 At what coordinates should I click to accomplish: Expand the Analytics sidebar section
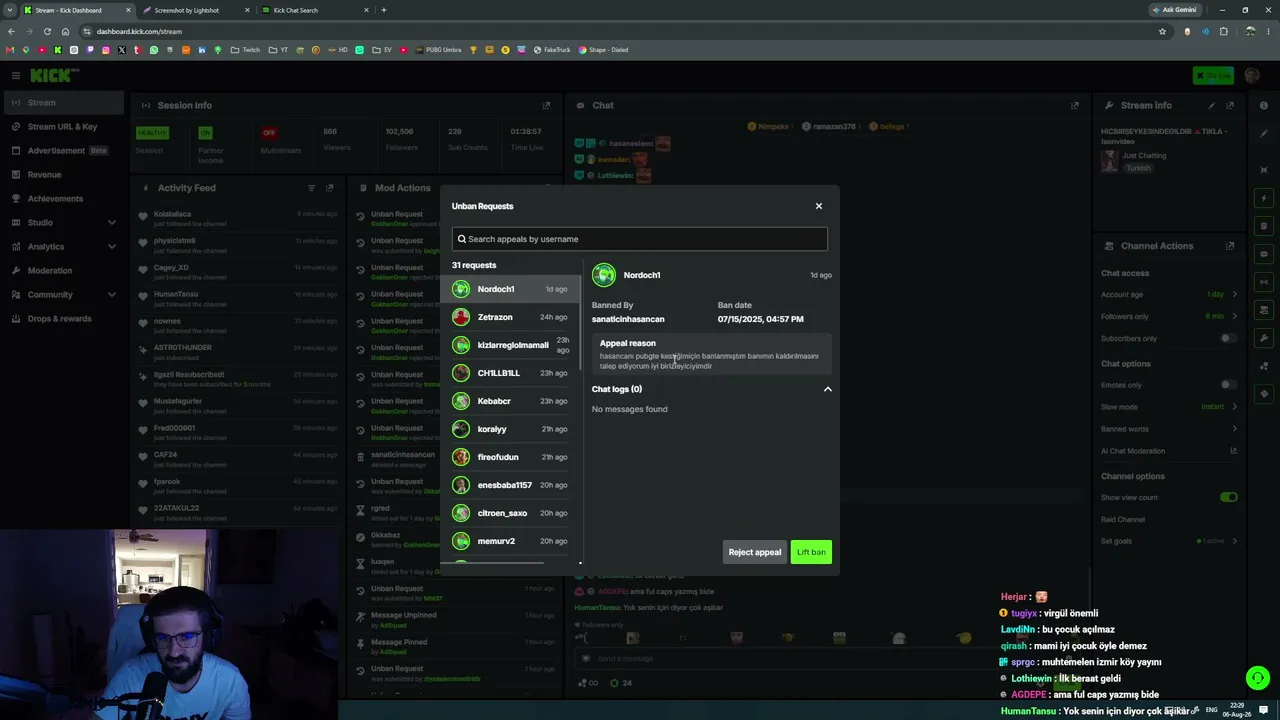[x=111, y=246]
